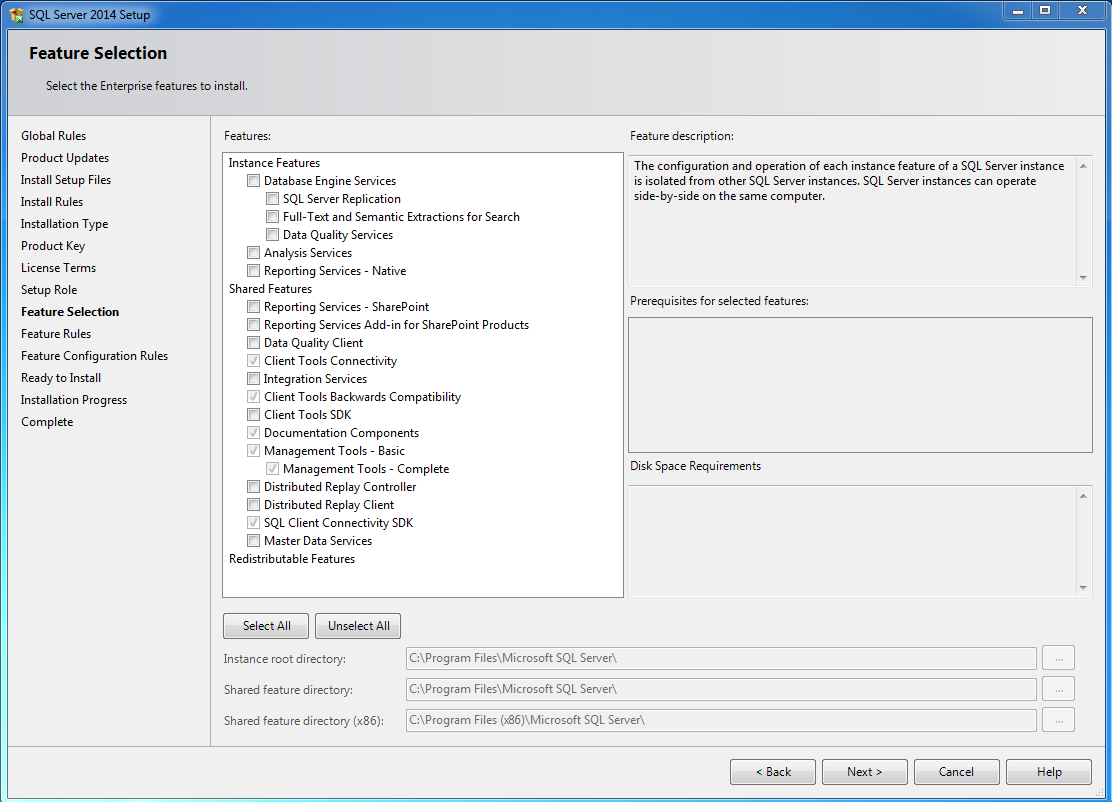1112x802 pixels.
Task: Click the Instance root directory path field
Action: click(x=720, y=658)
